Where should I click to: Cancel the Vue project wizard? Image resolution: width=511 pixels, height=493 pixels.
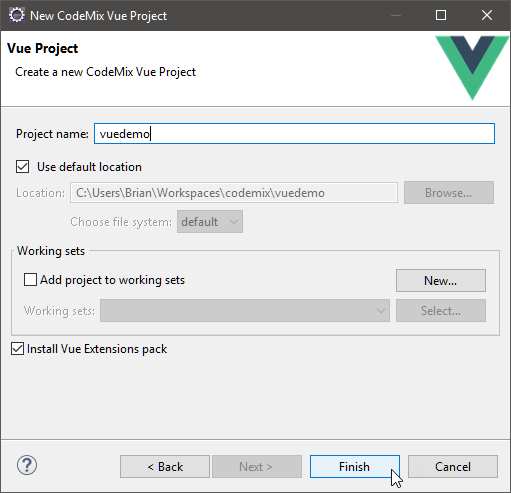point(453,467)
